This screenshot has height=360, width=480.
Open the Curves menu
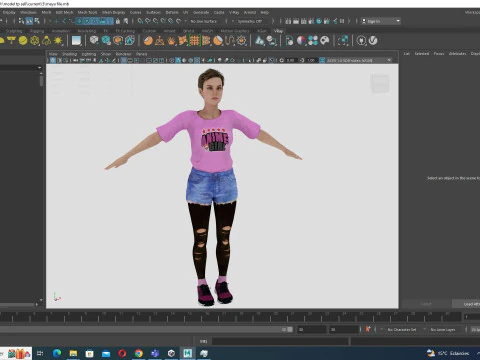[x=135, y=12]
